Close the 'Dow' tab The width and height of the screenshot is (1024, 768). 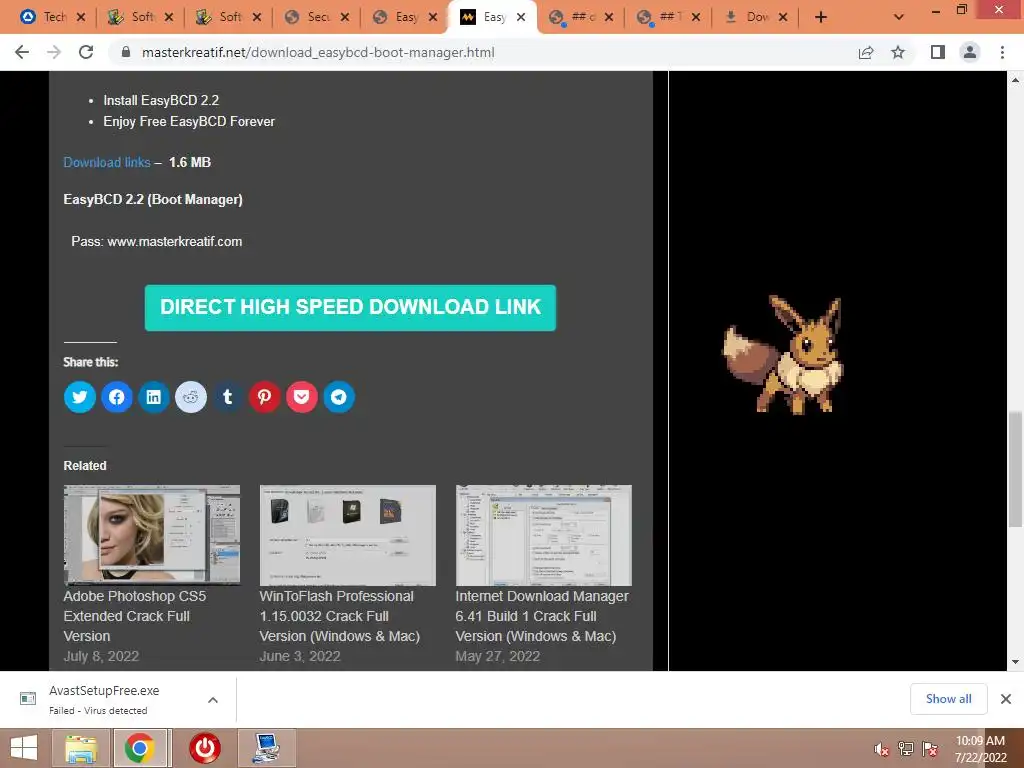[783, 17]
